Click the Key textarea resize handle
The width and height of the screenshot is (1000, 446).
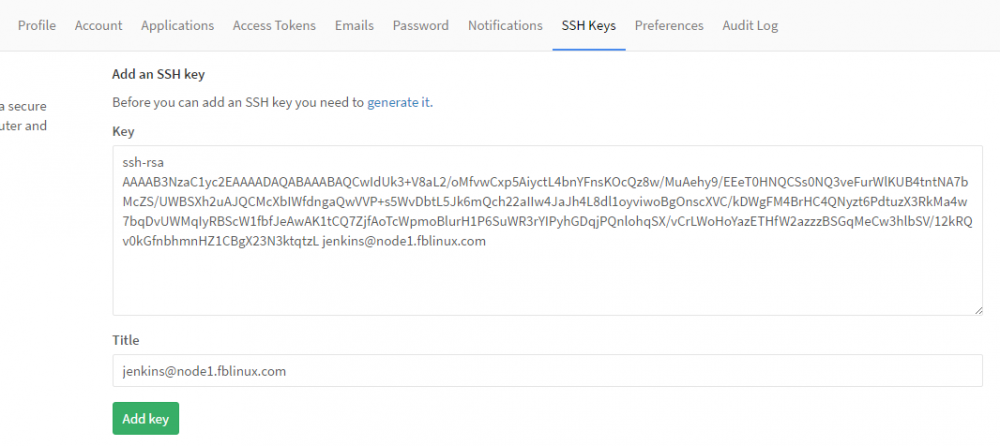[977, 310]
